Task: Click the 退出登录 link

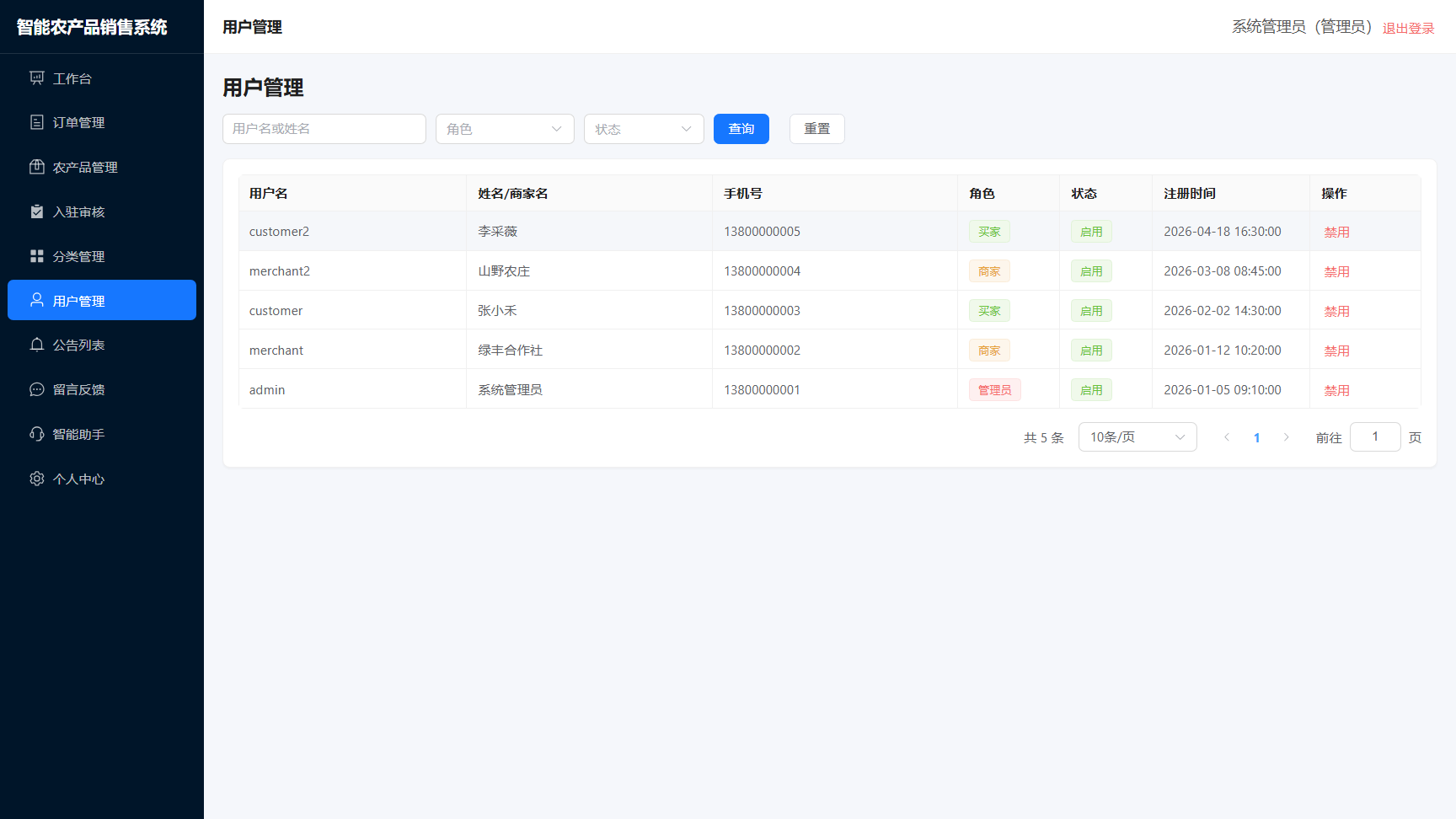Action: click(1408, 28)
